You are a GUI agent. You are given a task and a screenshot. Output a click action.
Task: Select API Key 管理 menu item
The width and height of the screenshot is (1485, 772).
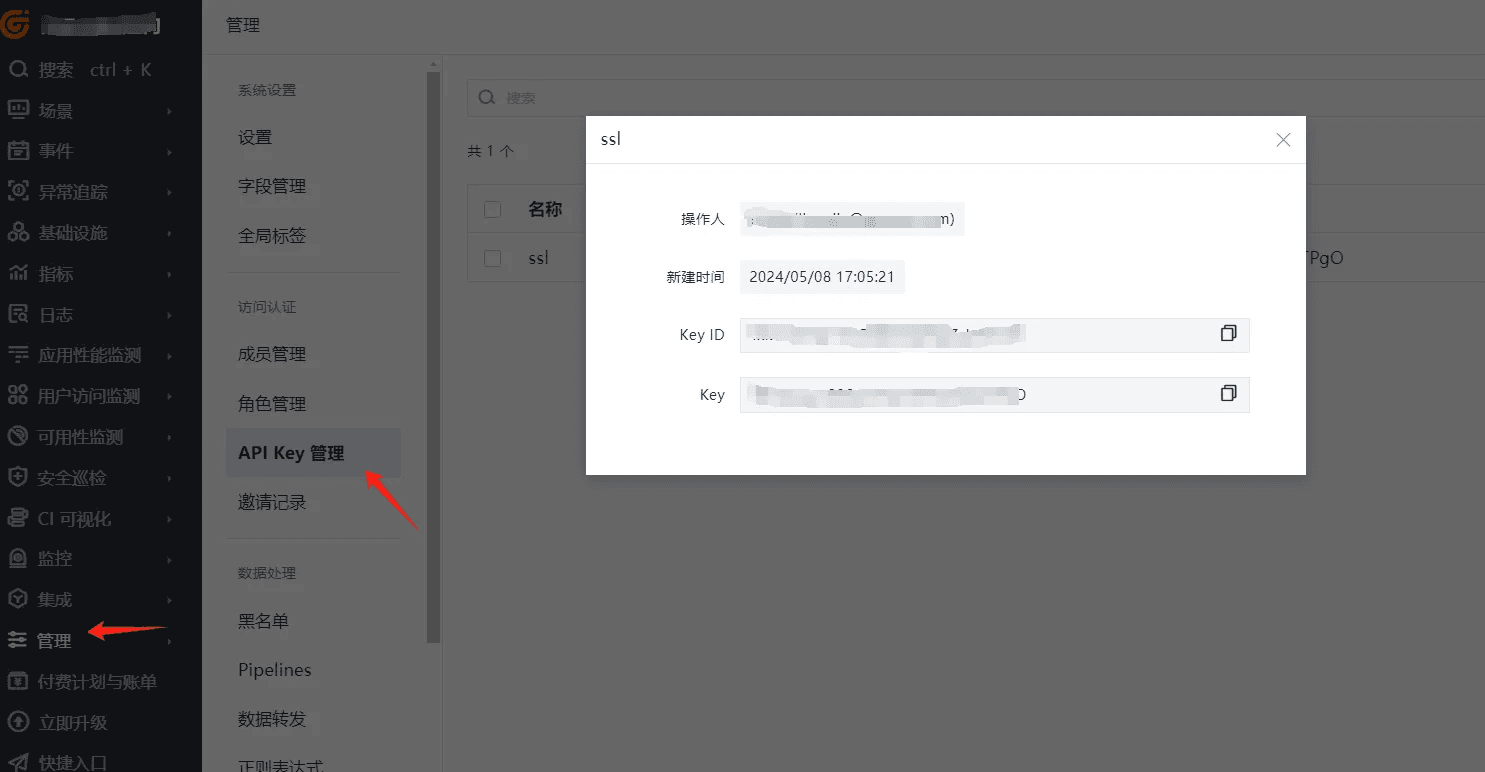[313, 453]
